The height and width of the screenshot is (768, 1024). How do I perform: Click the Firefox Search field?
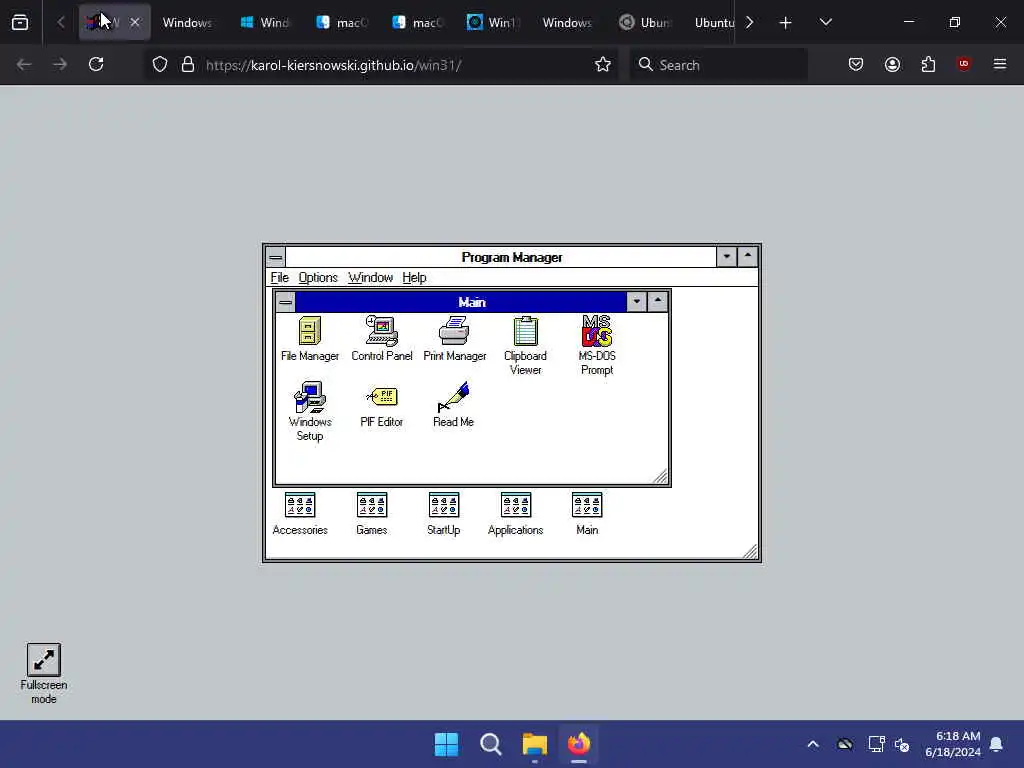pos(718,65)
